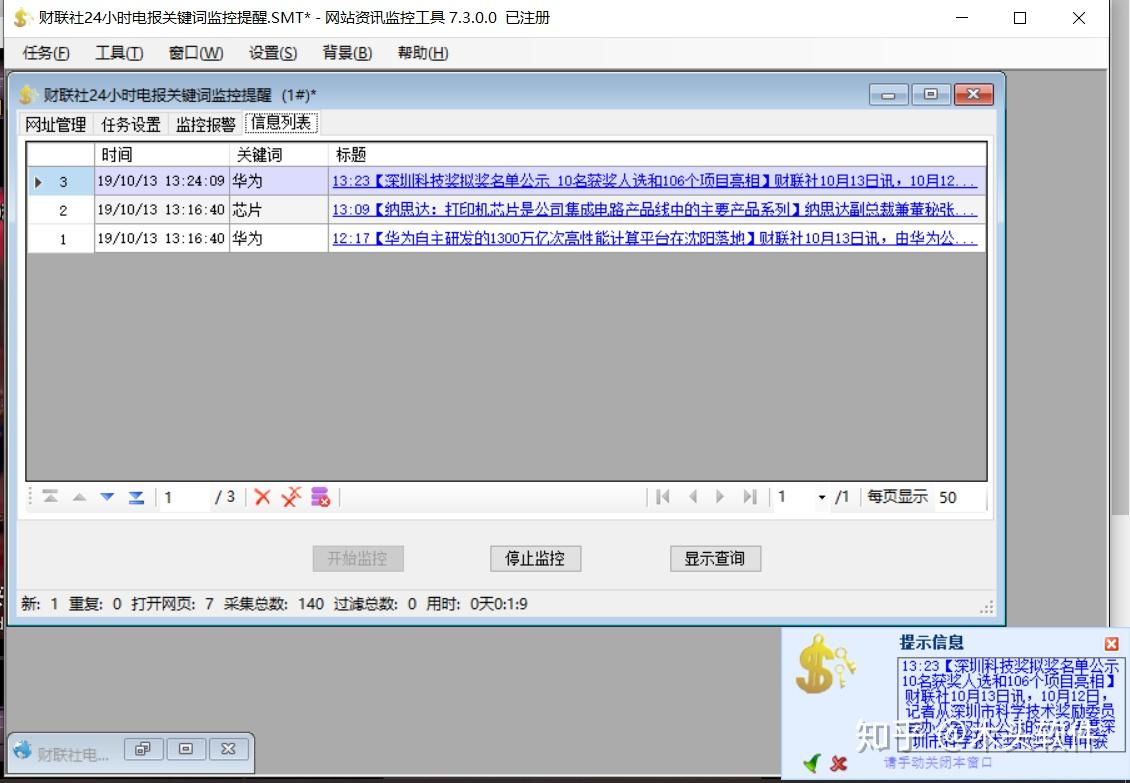
Task: Click the 停止监控 button
Action: click(535, 558)
